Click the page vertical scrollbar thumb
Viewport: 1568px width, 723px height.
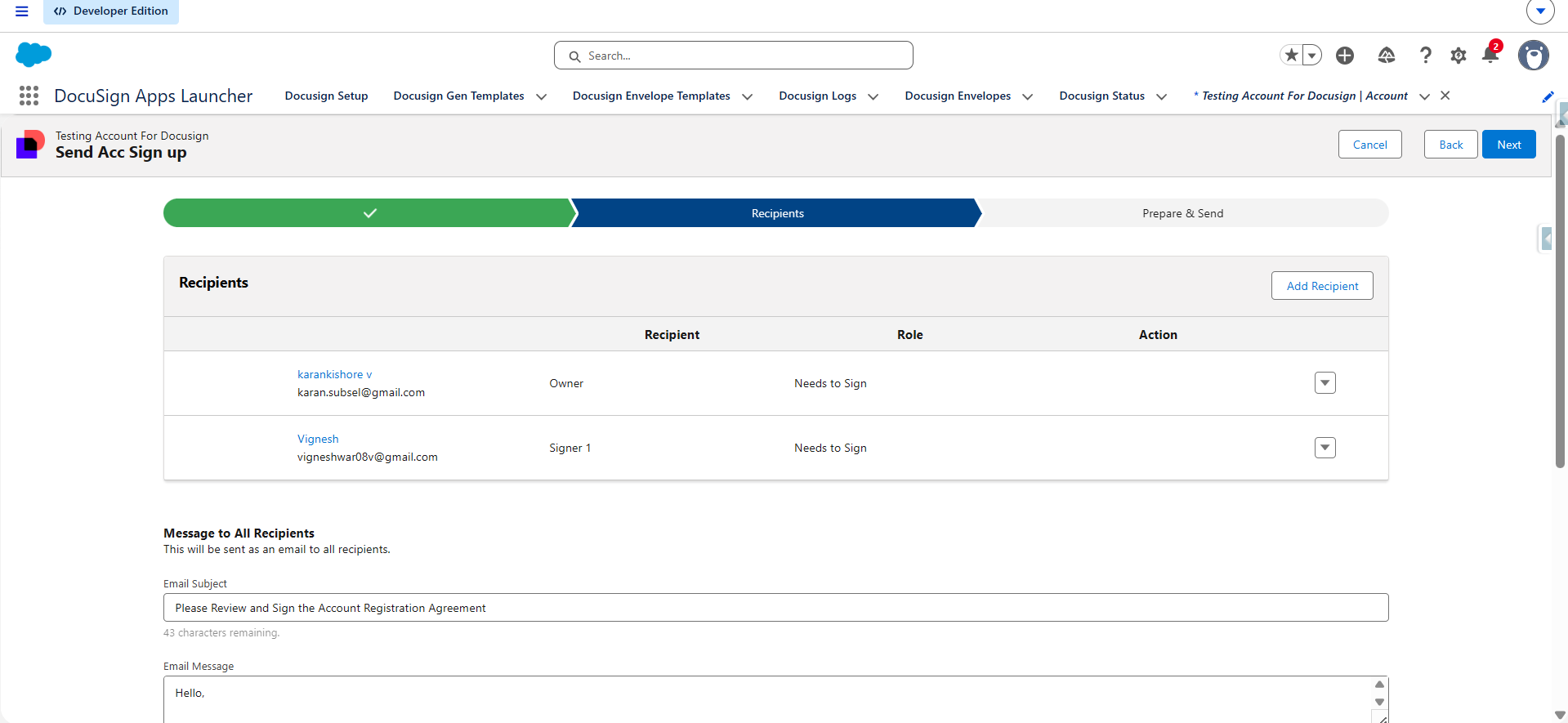tap(1560, 302)
